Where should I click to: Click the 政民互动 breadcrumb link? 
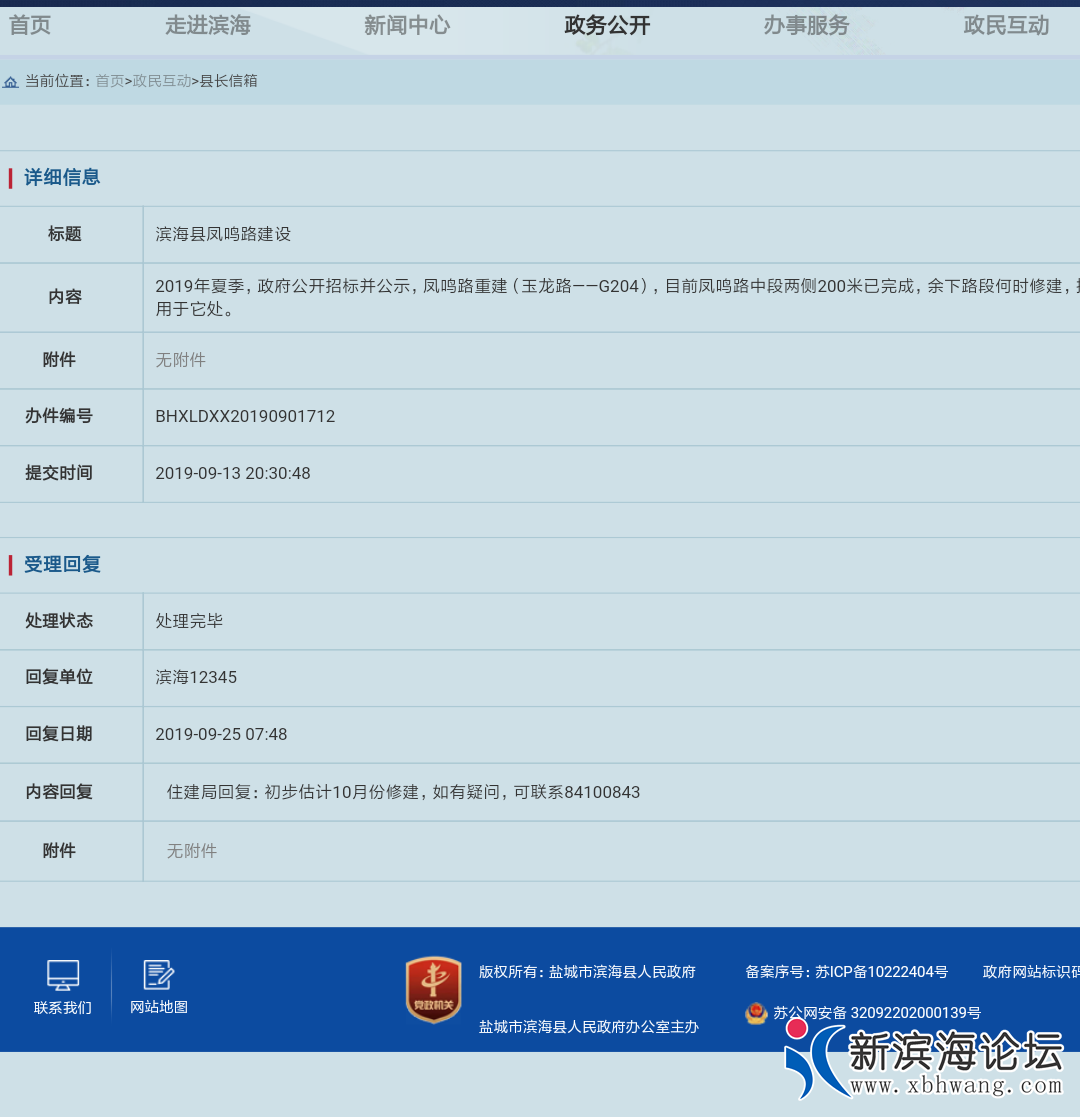tap(162, 81)
